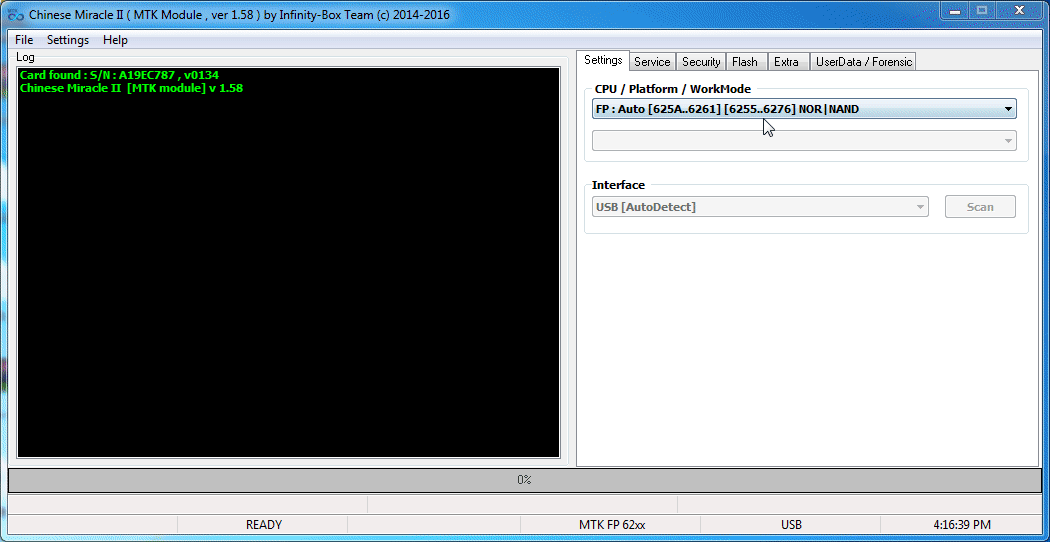Click the USB status bar entry
Screen dimensions: 1050x542
click(x=791, y=525)
